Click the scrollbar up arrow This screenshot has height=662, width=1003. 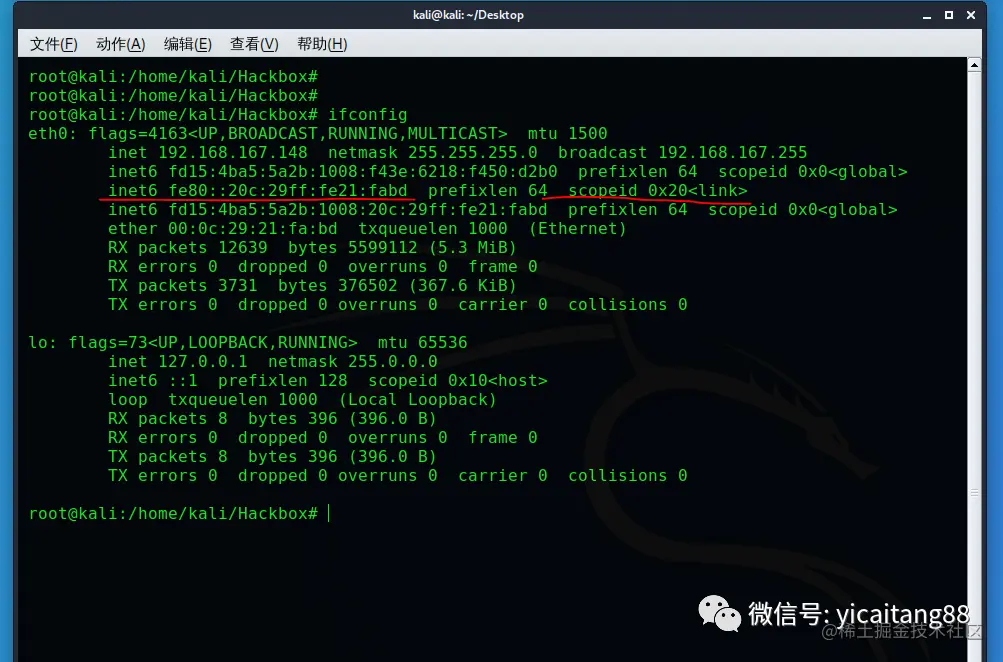[973, 64]
